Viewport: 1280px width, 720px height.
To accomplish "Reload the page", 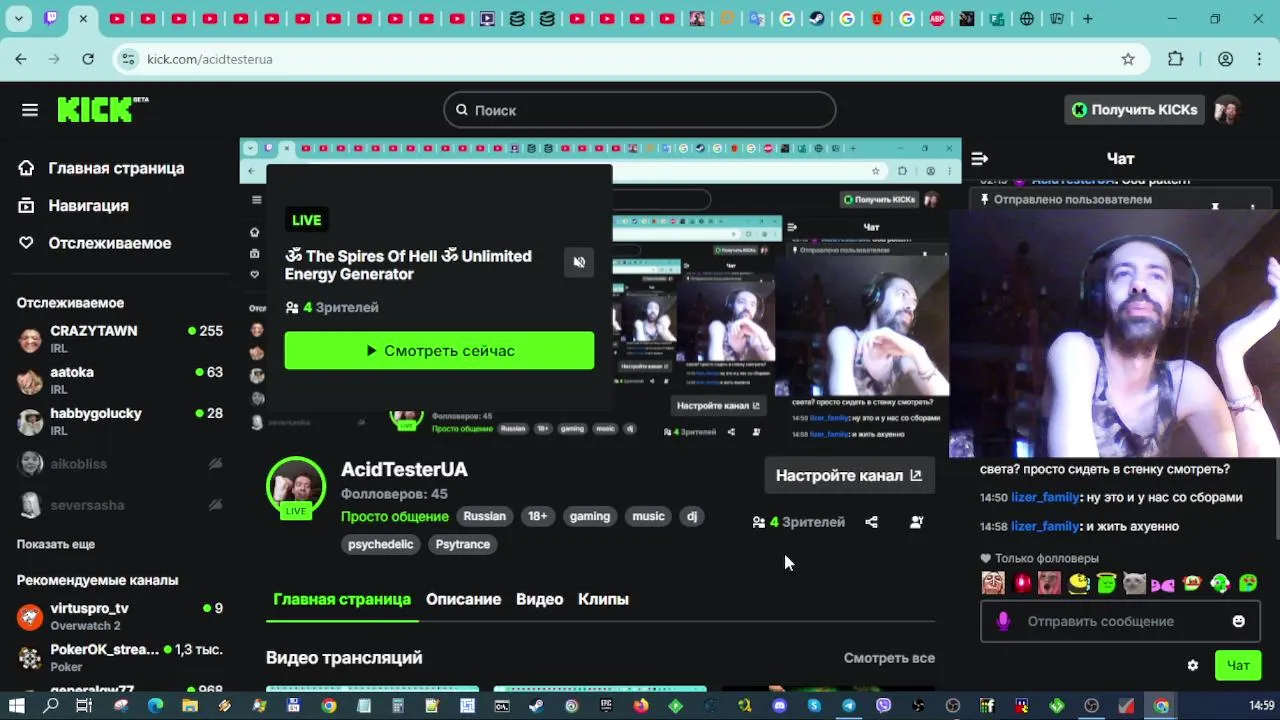I will (88, 59).
